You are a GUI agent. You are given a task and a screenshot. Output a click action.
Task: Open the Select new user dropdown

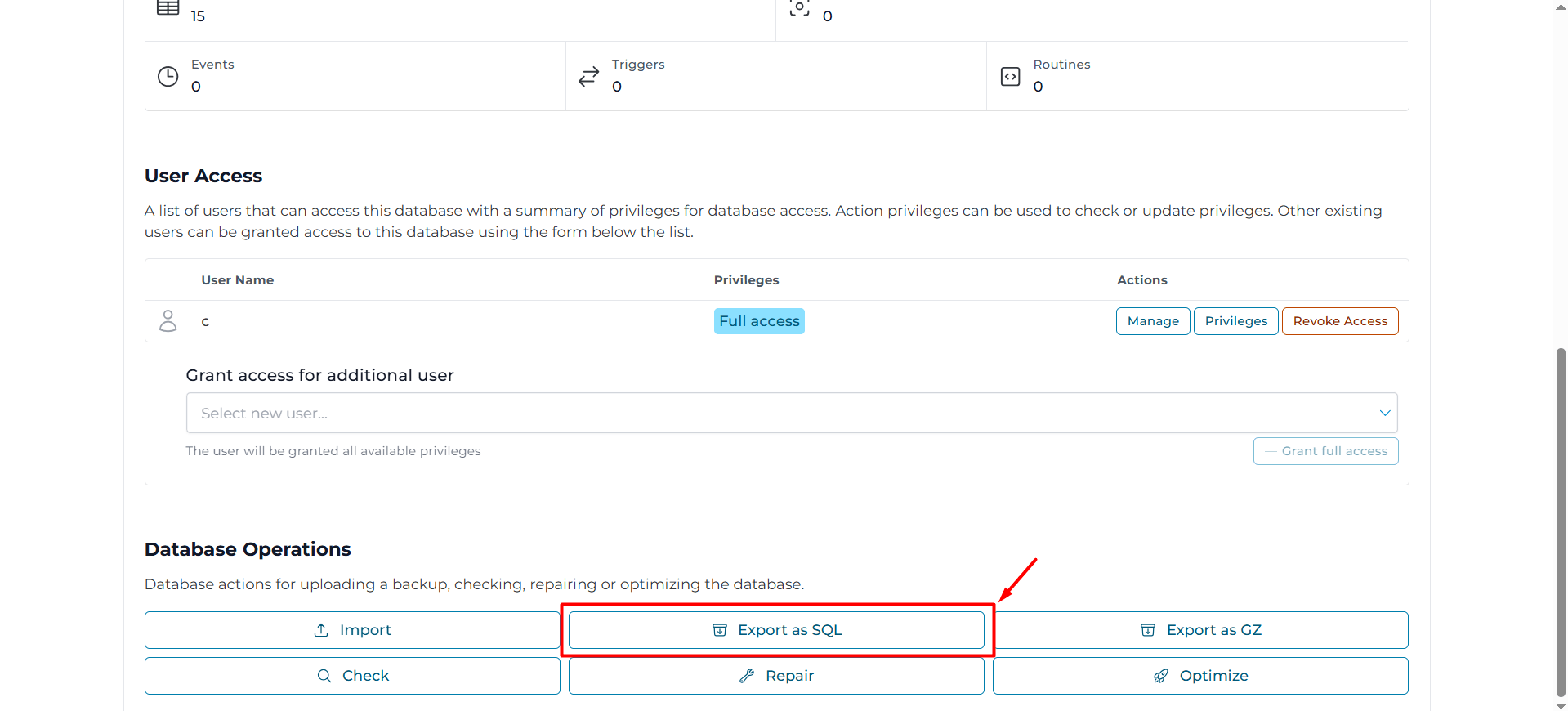pos(776,414)
